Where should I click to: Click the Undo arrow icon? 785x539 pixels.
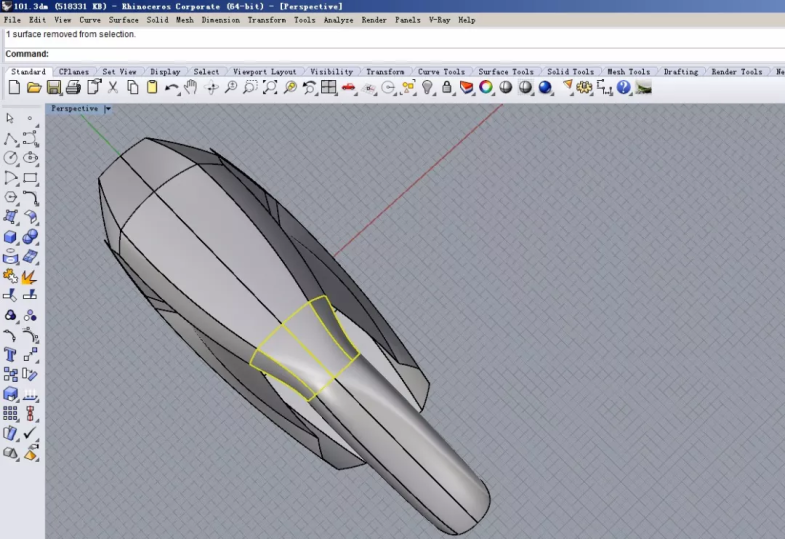tap(172, 88)
